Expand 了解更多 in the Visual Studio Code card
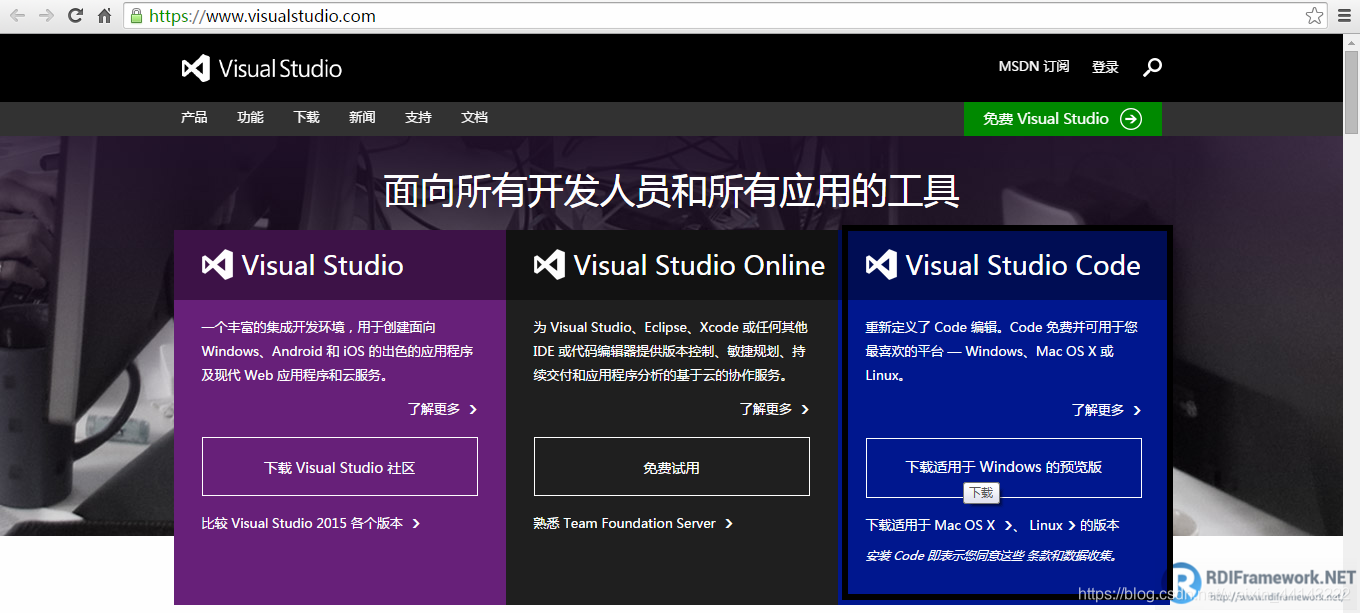Viewport: 1360px width, 613px height. point(1099,409)
